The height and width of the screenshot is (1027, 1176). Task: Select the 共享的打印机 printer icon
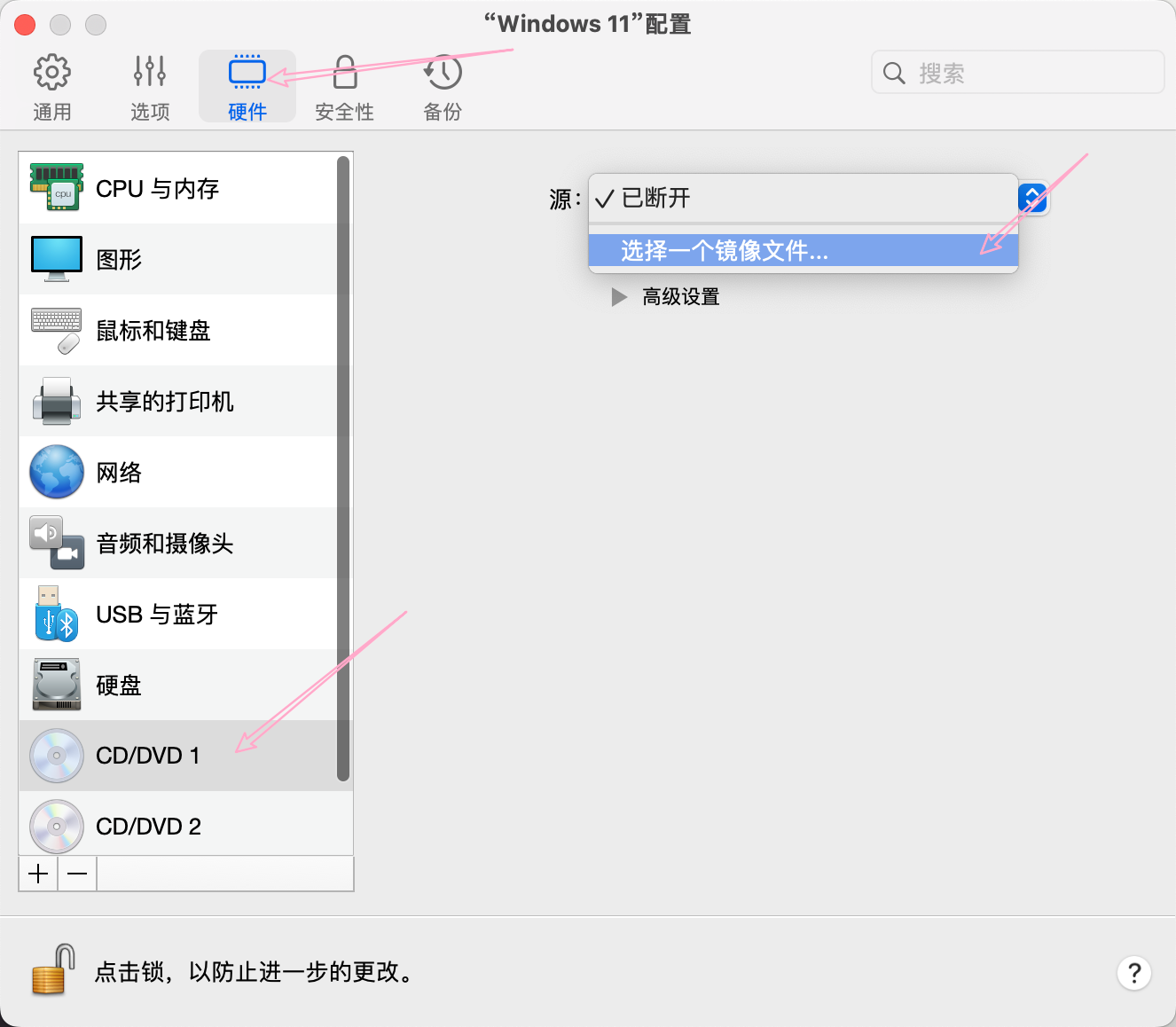tap(57, 401)
